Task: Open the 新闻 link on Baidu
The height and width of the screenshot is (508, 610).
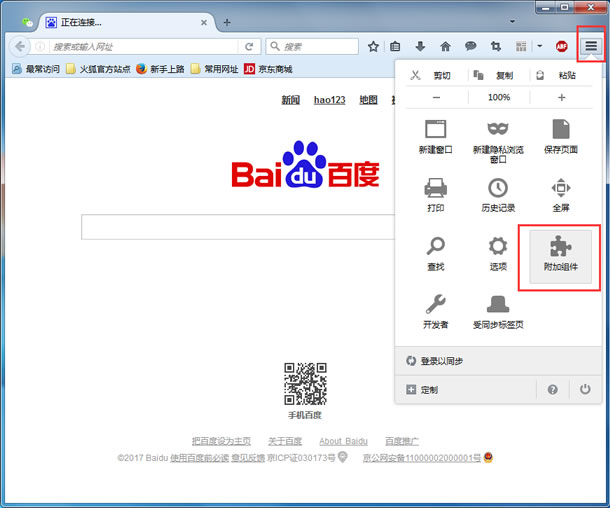Action: pos(291,100)
